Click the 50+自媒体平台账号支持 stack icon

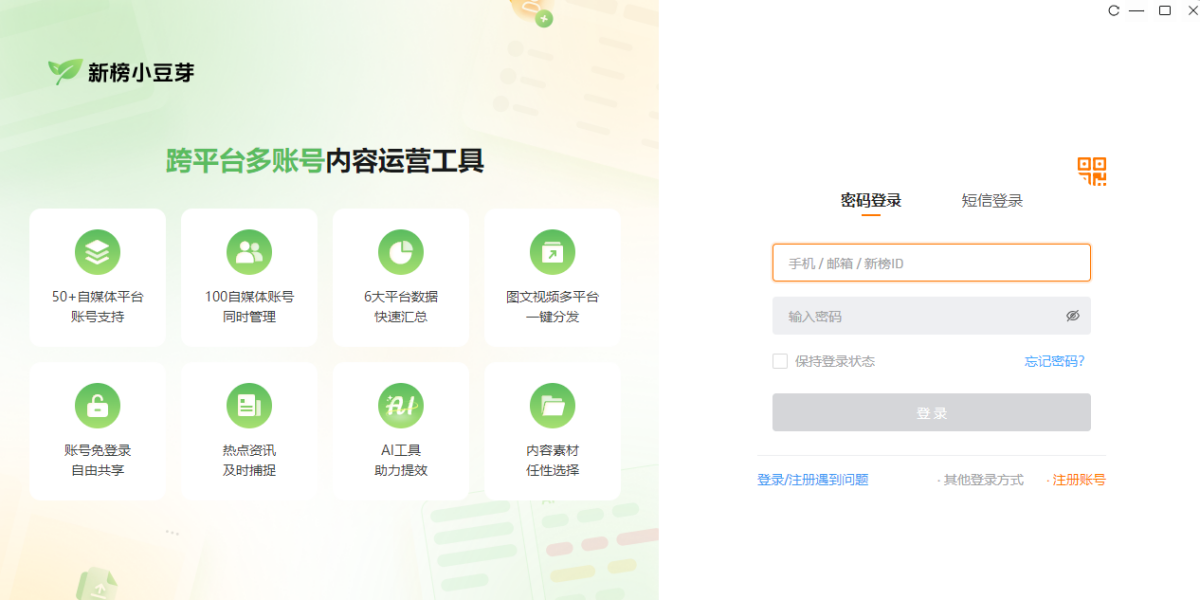click(x=97, y=252)
